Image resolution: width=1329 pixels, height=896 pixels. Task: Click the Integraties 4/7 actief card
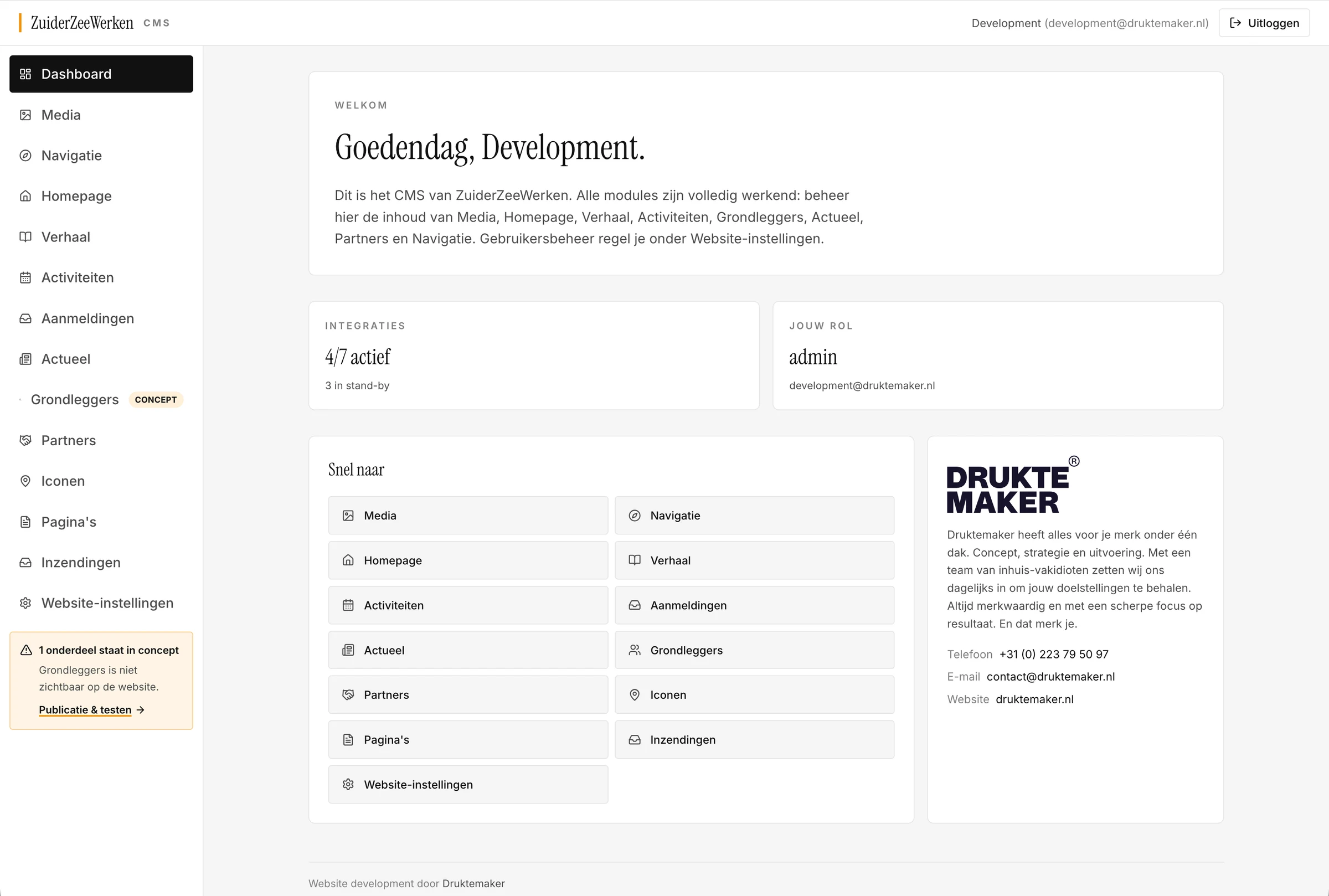pos(534,356)
